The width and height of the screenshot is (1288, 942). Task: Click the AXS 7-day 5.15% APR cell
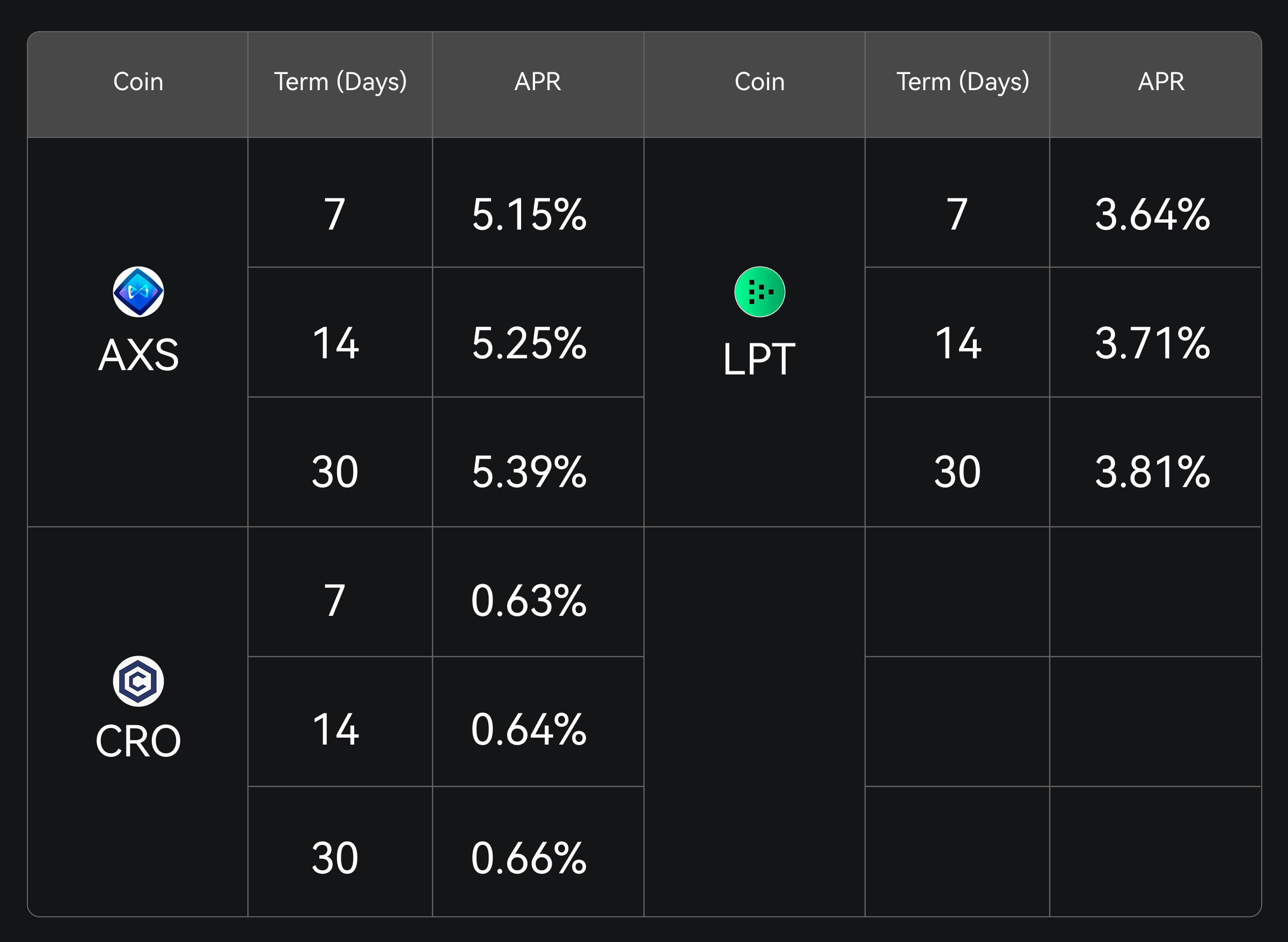[529, 215]
